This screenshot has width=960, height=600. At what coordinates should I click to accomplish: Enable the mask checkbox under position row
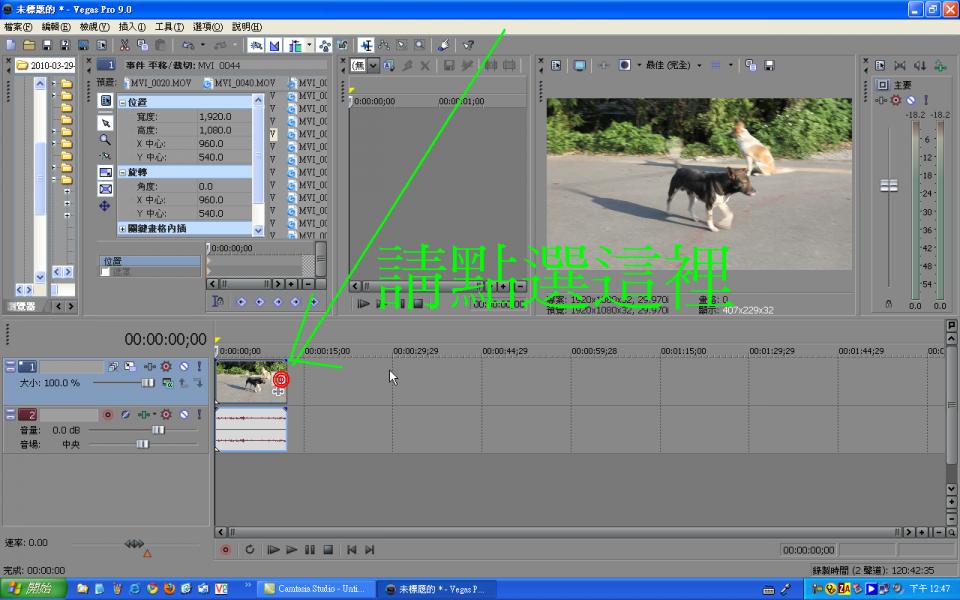(106, 272)
